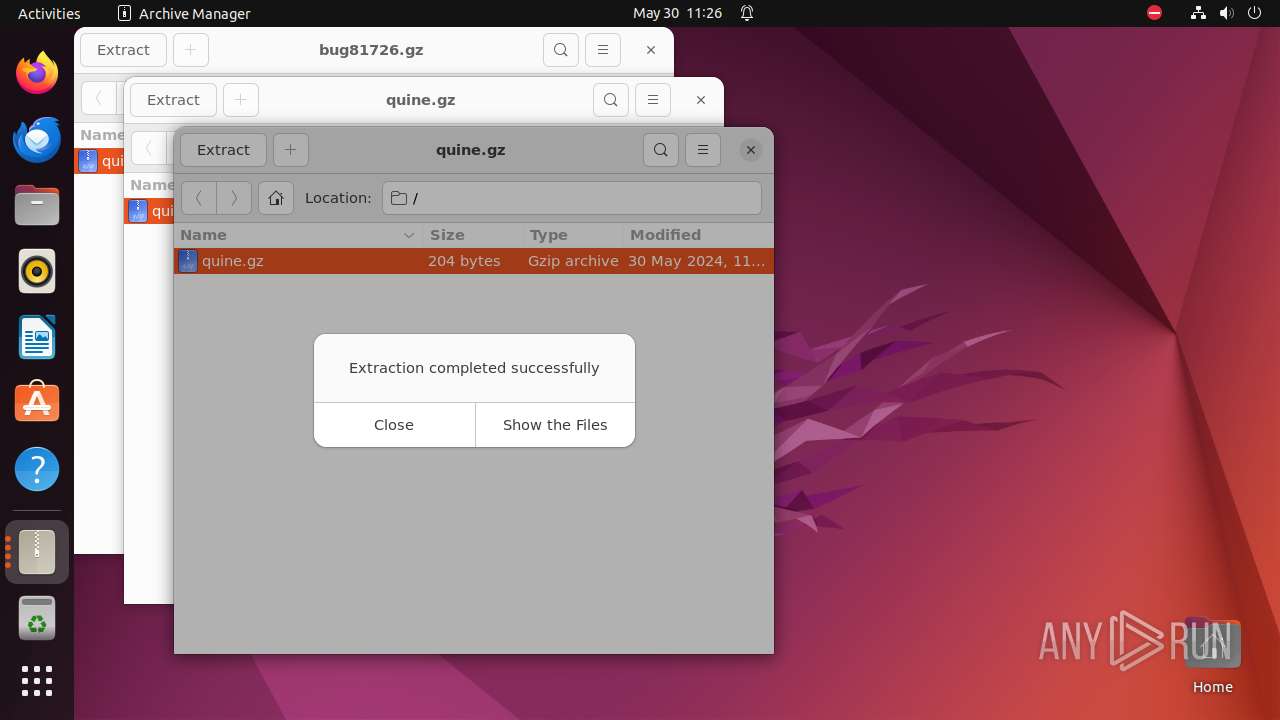Open hamburger menu in middle quine.gz window
This screenshot has width=1280, height=720.
pyautogui.click(x=653, y=100)
